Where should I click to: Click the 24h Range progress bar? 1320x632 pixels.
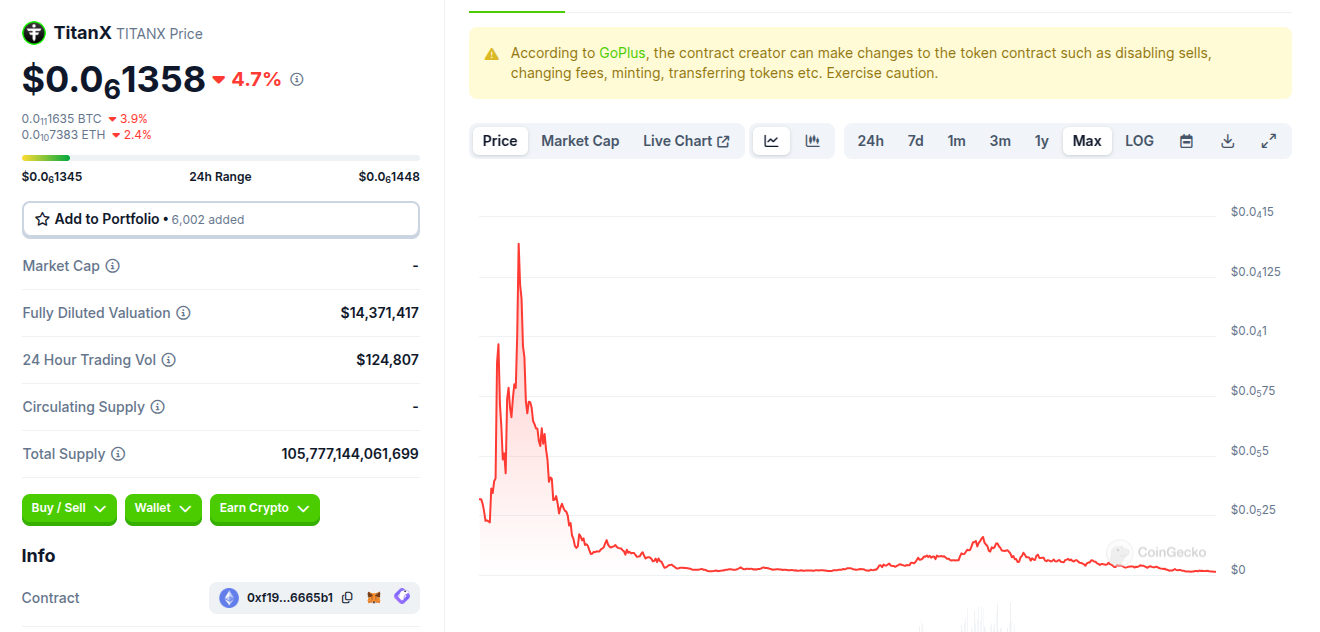[x=221, y=158]
